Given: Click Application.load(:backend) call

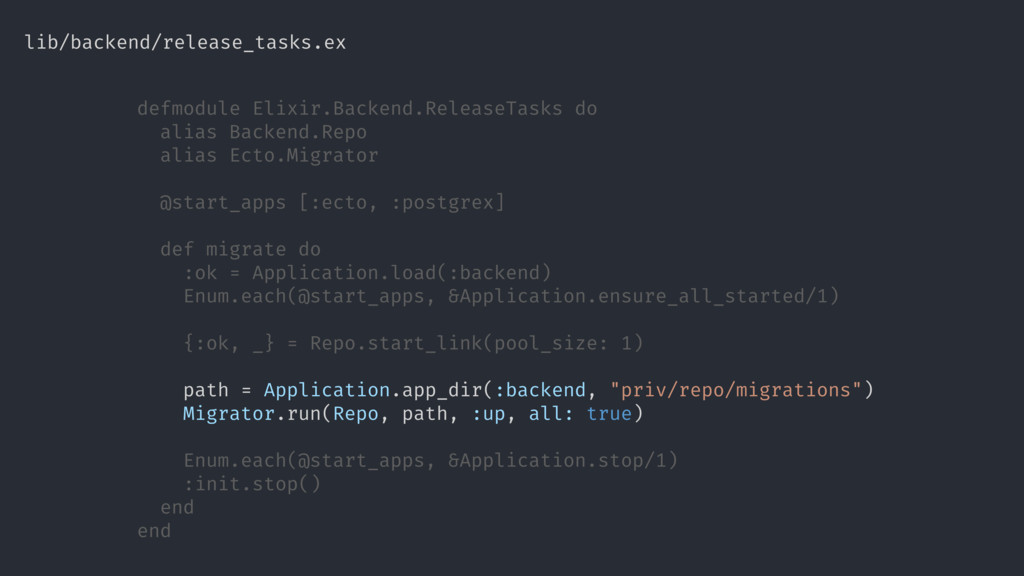Looking at the screenshot, I should pos(402,273).
